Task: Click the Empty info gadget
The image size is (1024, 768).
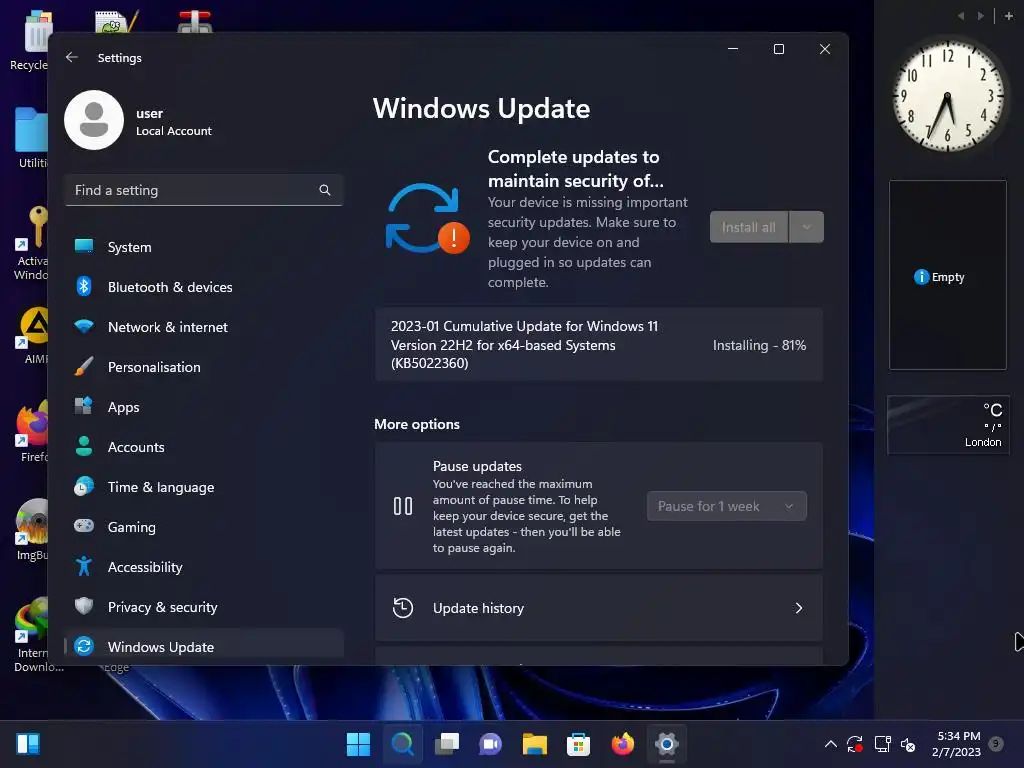Action: coord(948,275)
